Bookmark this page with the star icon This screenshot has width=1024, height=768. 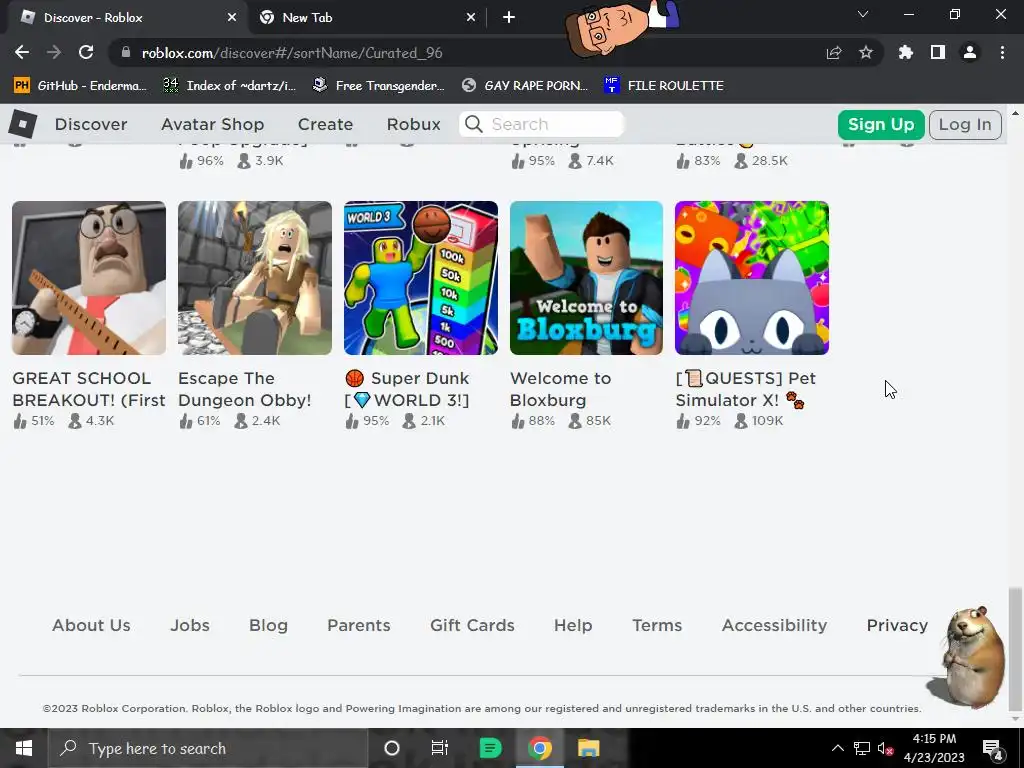(x=866, y=52)
